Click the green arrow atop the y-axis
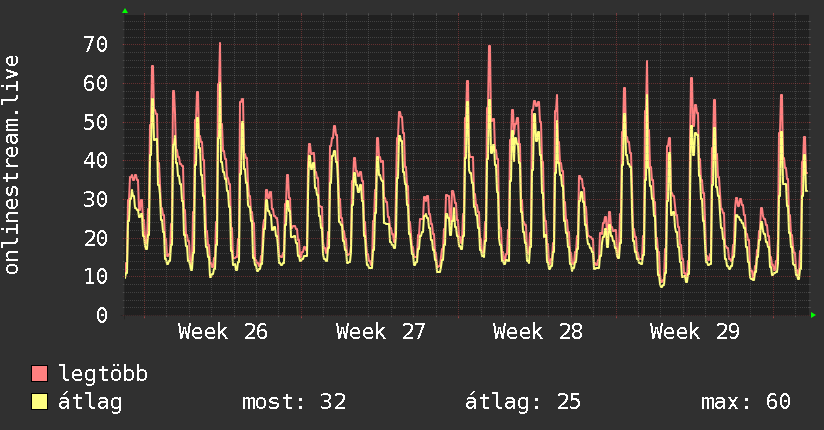This screenshot has width=824, height=430. (125, 11)
